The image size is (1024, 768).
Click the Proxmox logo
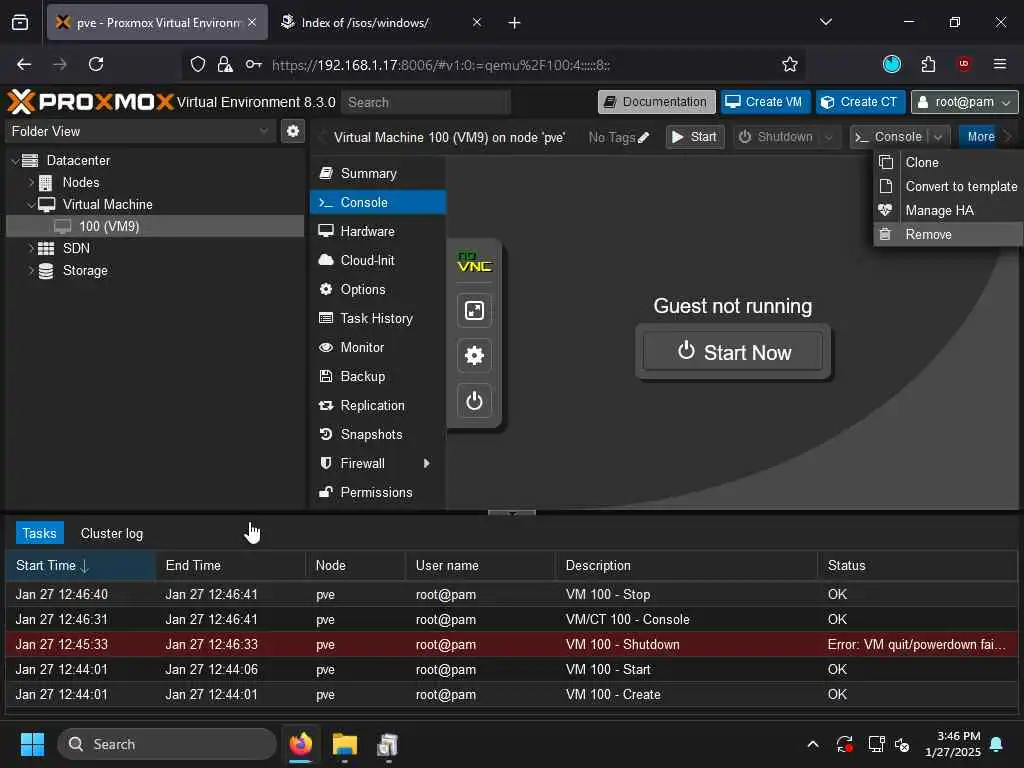pyautogui.click(x=90, y=102)
